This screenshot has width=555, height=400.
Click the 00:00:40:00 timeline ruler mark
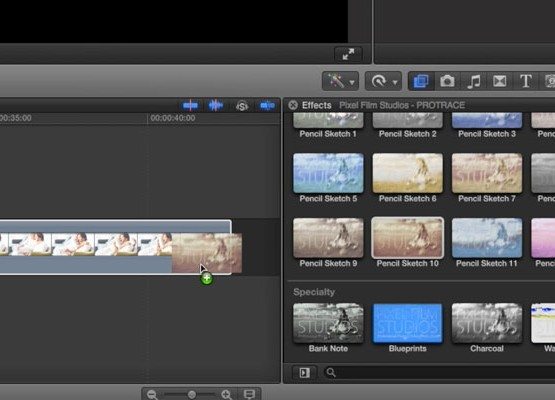pos(173,118)
